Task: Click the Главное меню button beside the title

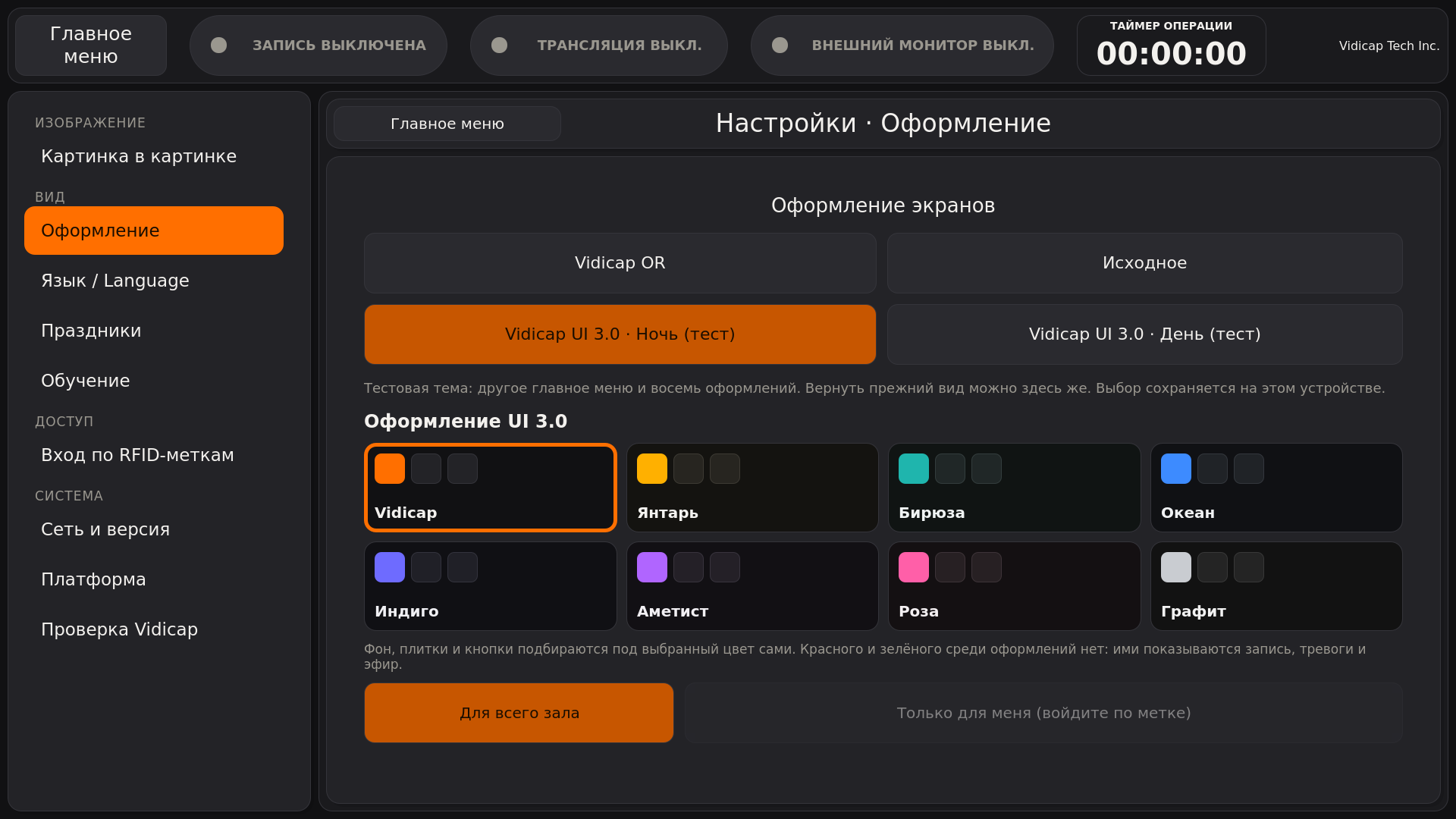Action: tap(447, 124)
